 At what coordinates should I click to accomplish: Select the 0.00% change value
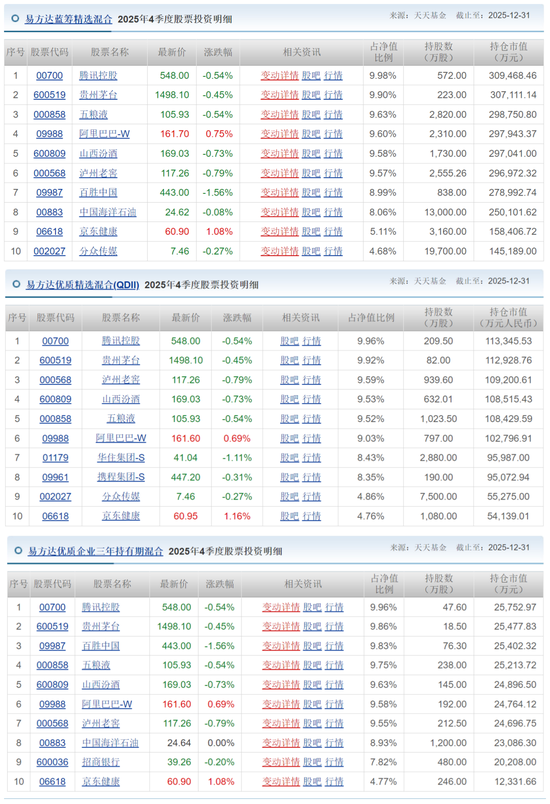coord(221,743)
